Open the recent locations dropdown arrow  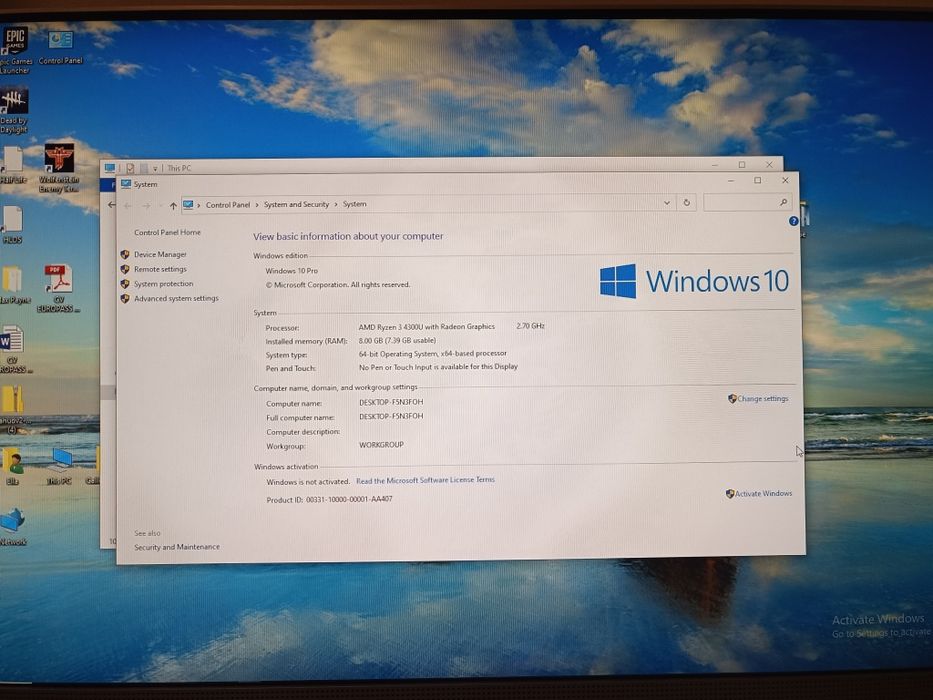[160, 206]
